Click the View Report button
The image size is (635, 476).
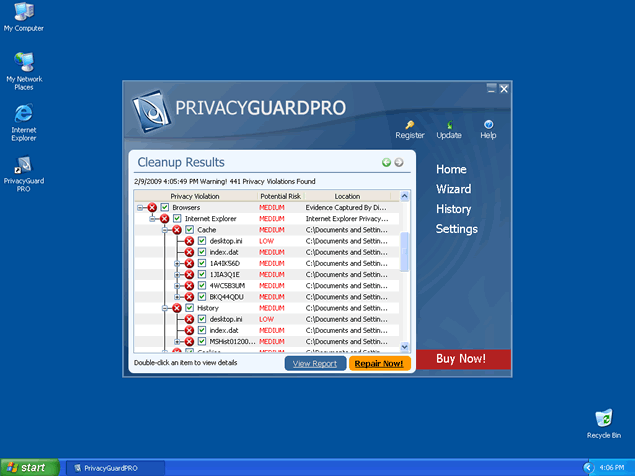(315, 363)
